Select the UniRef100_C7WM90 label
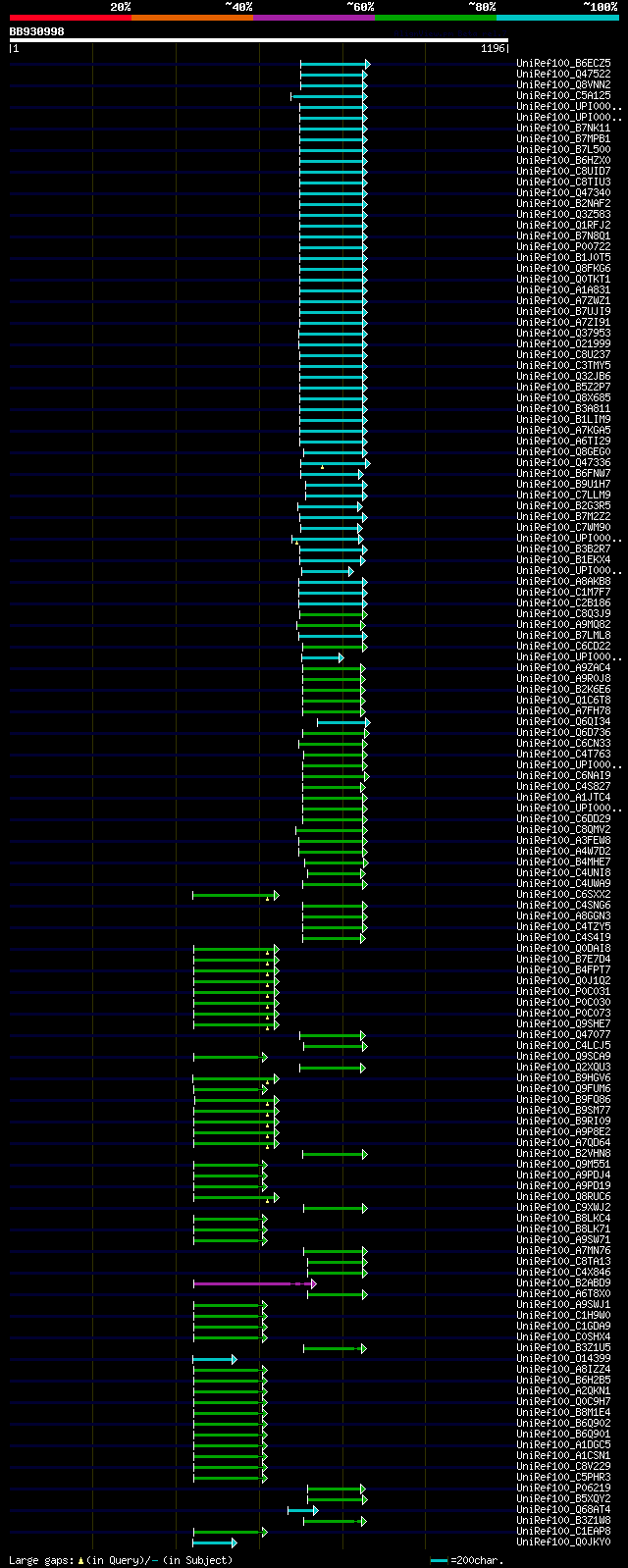This screenshot has height=1568, width=628. [x=563, y=528]
